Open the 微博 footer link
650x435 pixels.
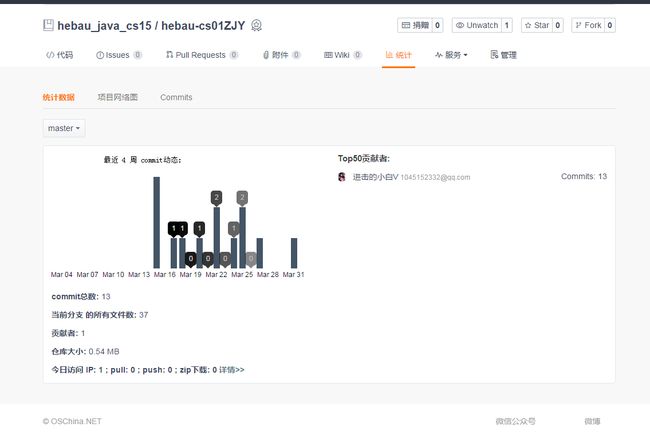pyautogui.click(x=592, y=421)
